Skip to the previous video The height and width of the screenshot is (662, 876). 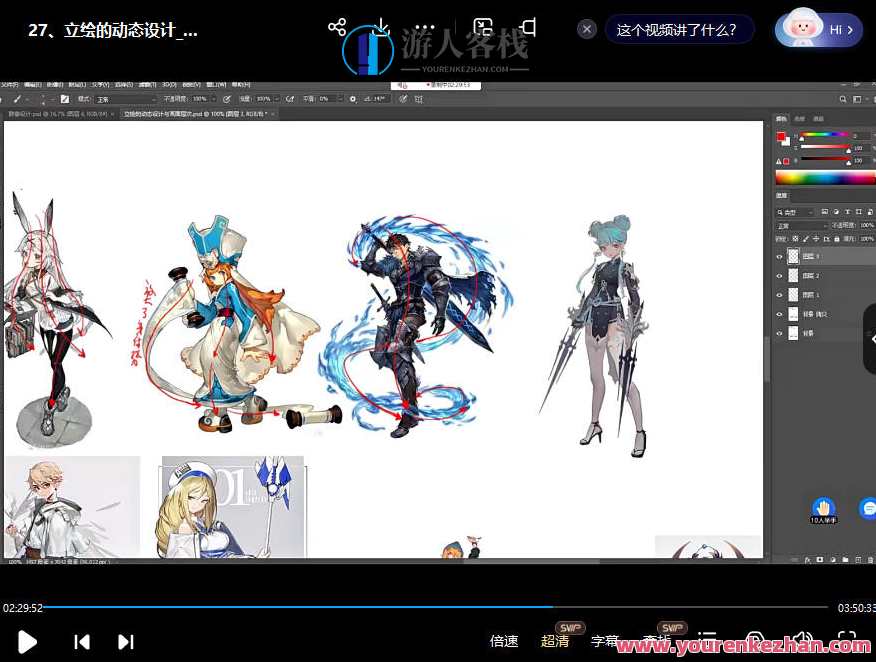click(83, 641)
